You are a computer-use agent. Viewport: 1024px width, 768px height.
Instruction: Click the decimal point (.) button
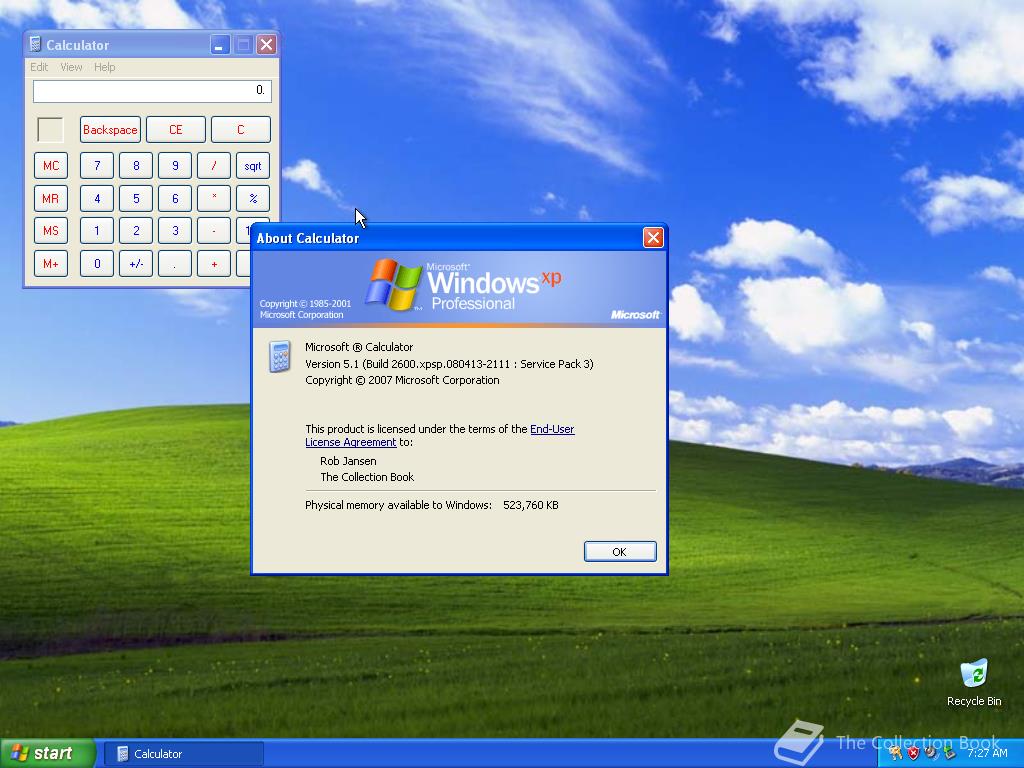click(x=175, y=264)
